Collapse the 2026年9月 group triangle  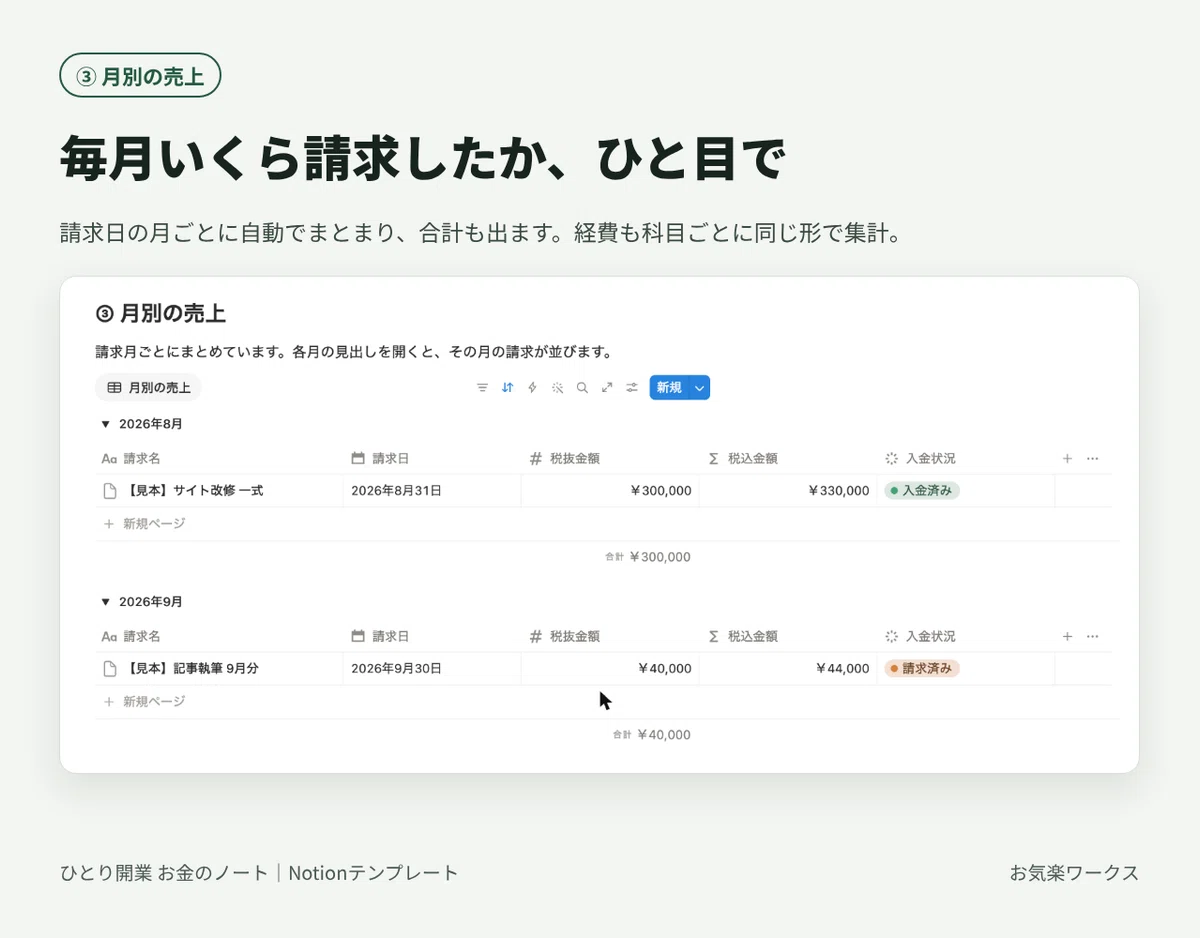105,602
